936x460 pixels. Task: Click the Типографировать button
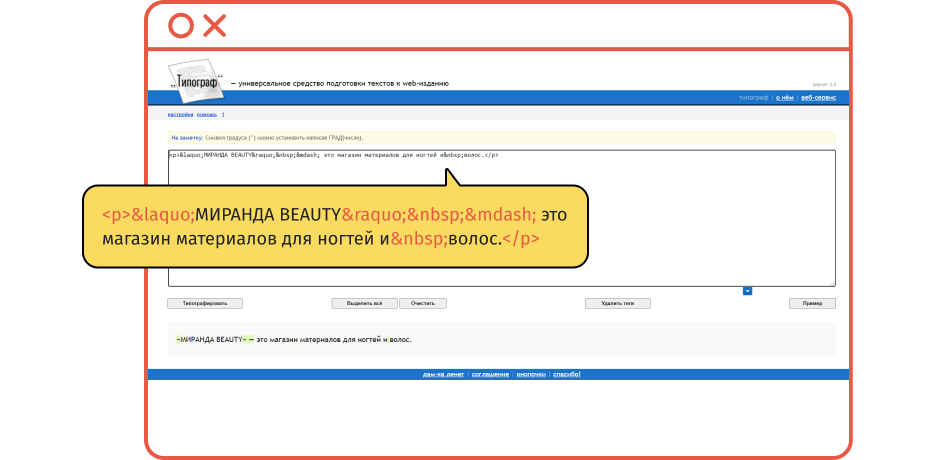[205, 304]
